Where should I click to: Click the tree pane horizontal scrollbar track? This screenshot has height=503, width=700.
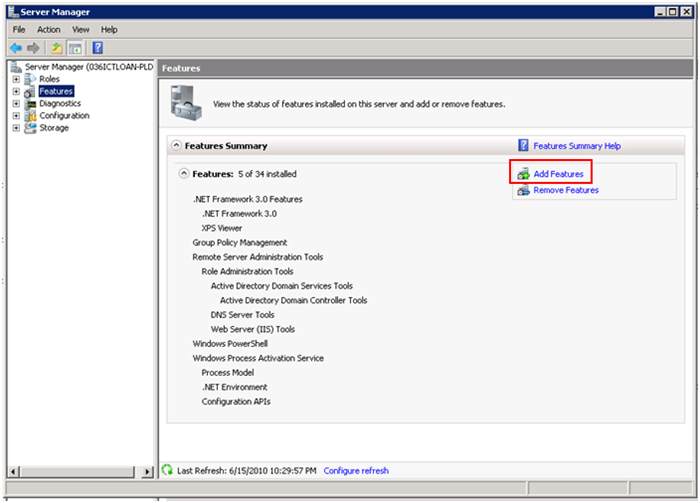pos(80,471)
